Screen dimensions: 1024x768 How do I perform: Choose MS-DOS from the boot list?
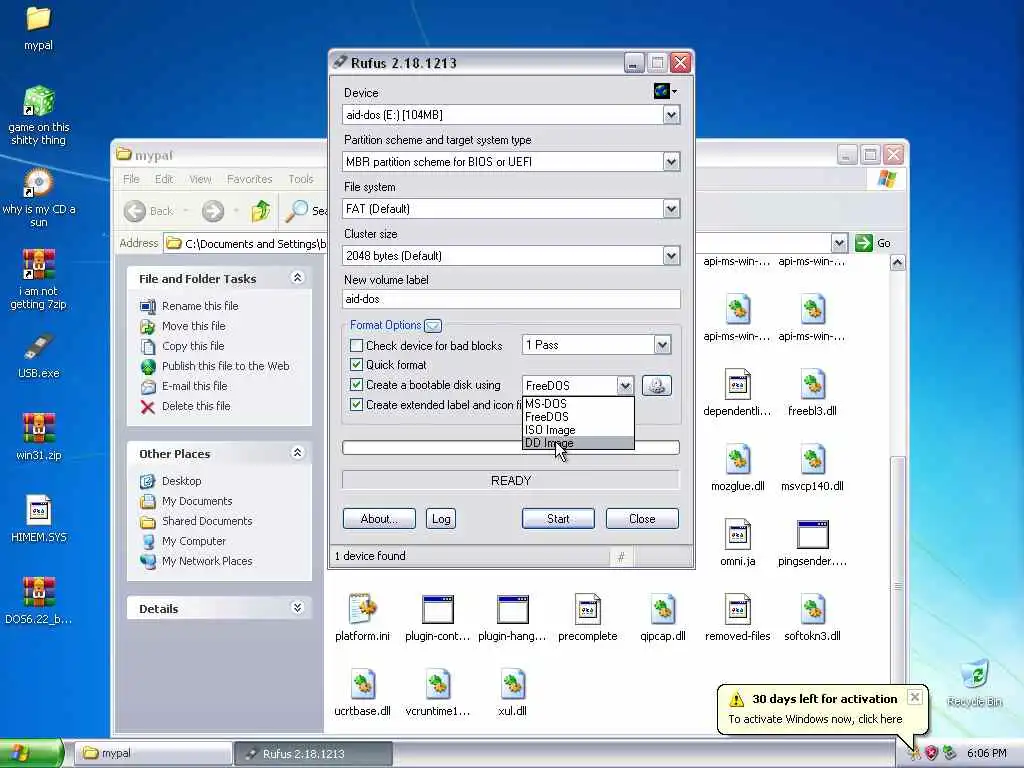pyautogui.click(x=579, y=404)
